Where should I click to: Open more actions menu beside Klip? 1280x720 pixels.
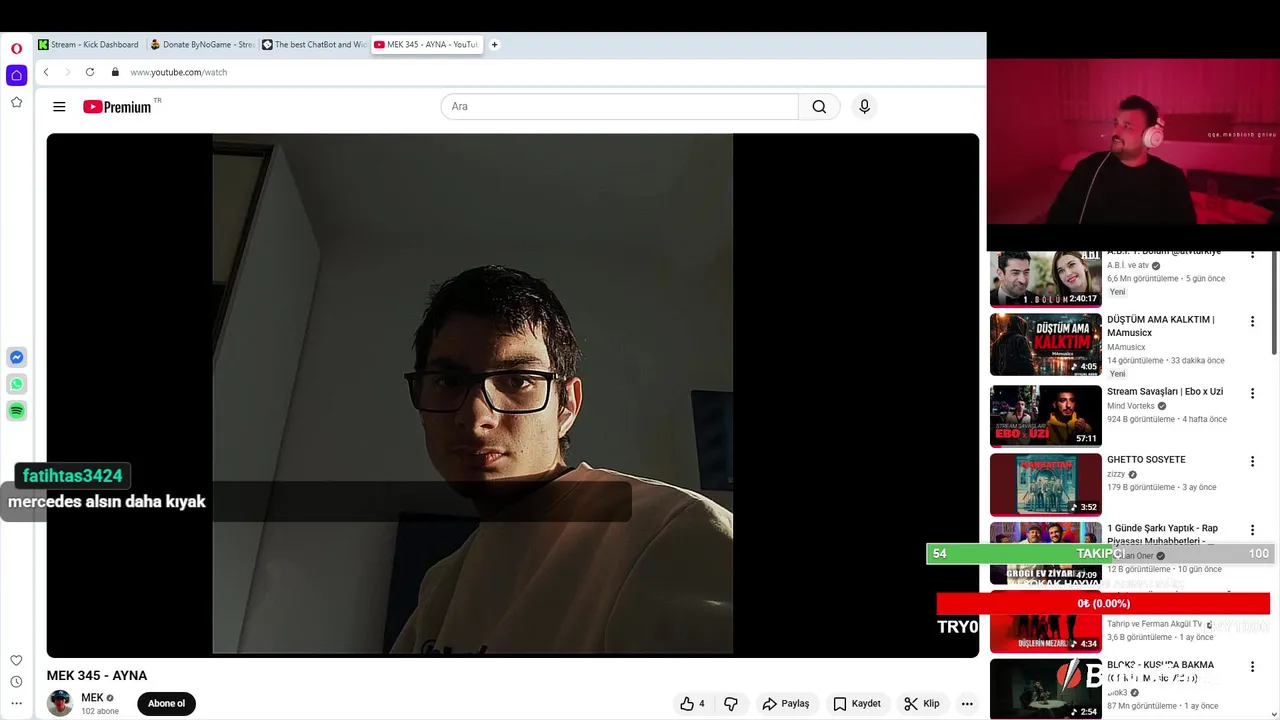coord(966,704)
